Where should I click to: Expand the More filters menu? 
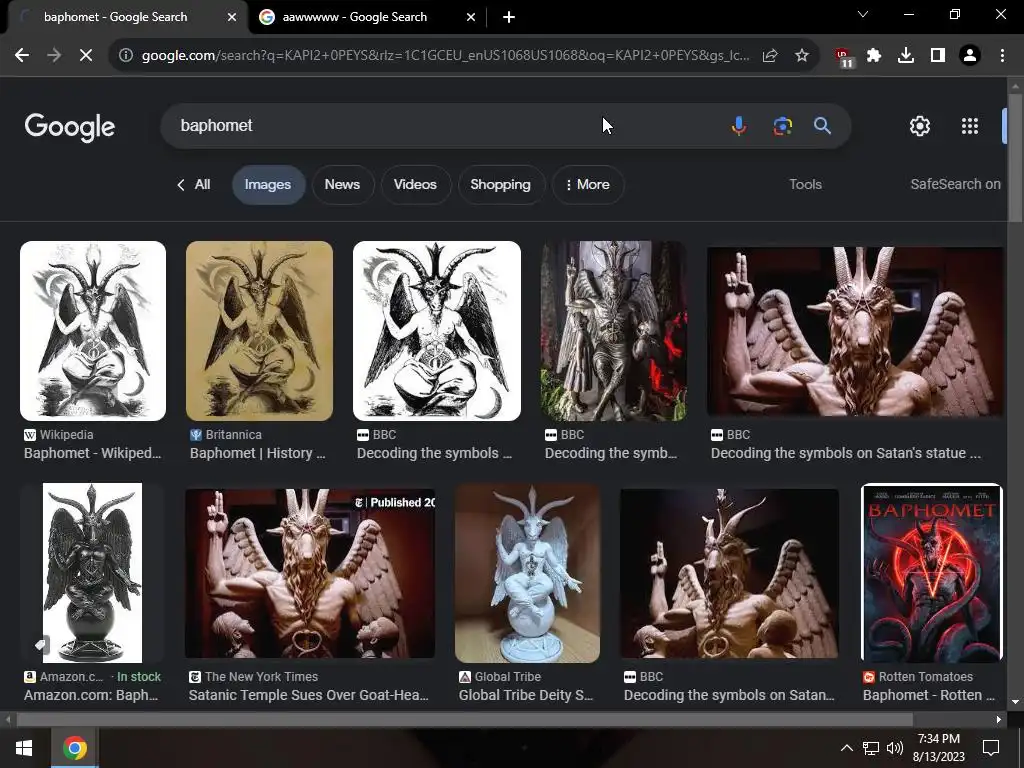coord(588,185)
